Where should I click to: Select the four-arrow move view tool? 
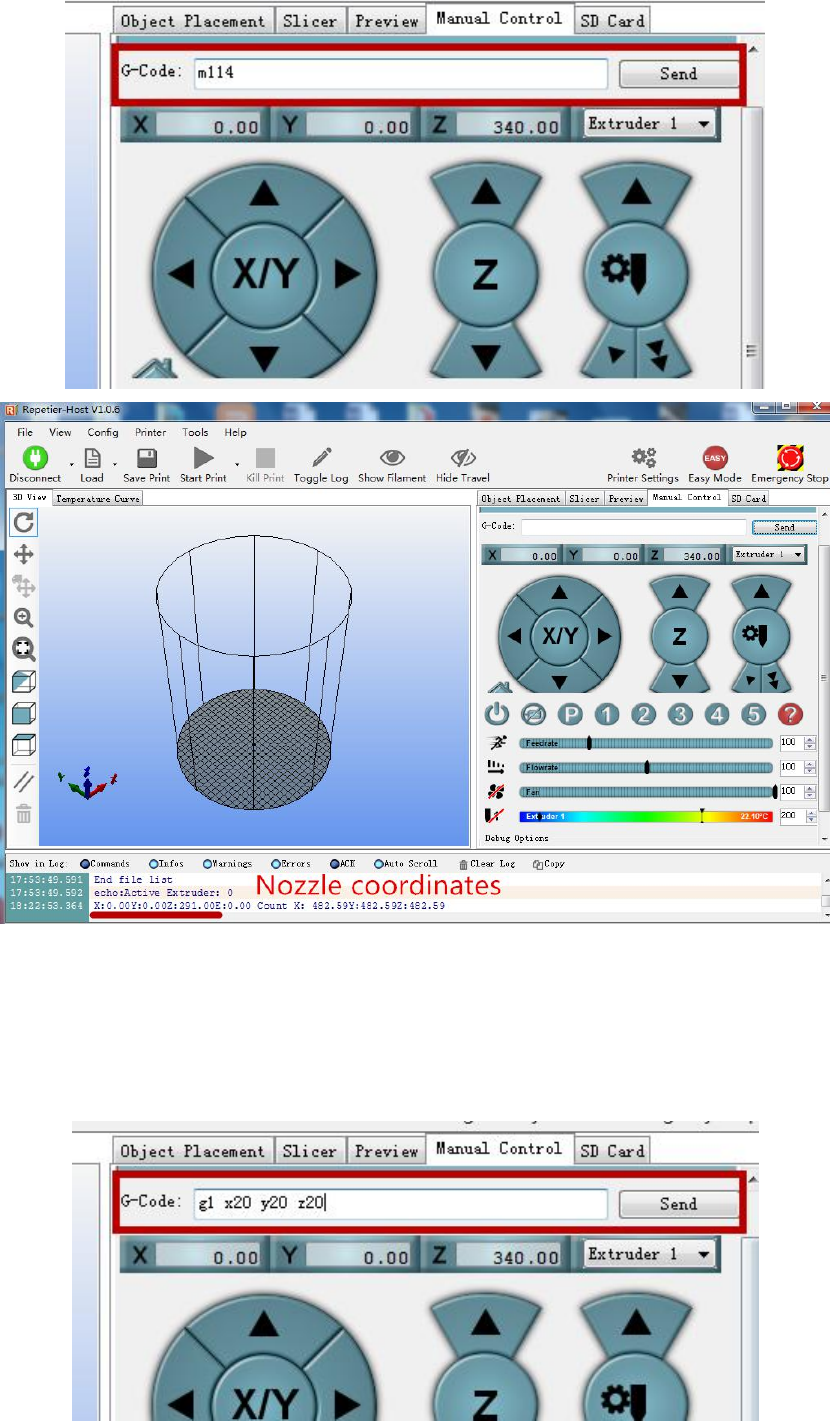(23, 554)
